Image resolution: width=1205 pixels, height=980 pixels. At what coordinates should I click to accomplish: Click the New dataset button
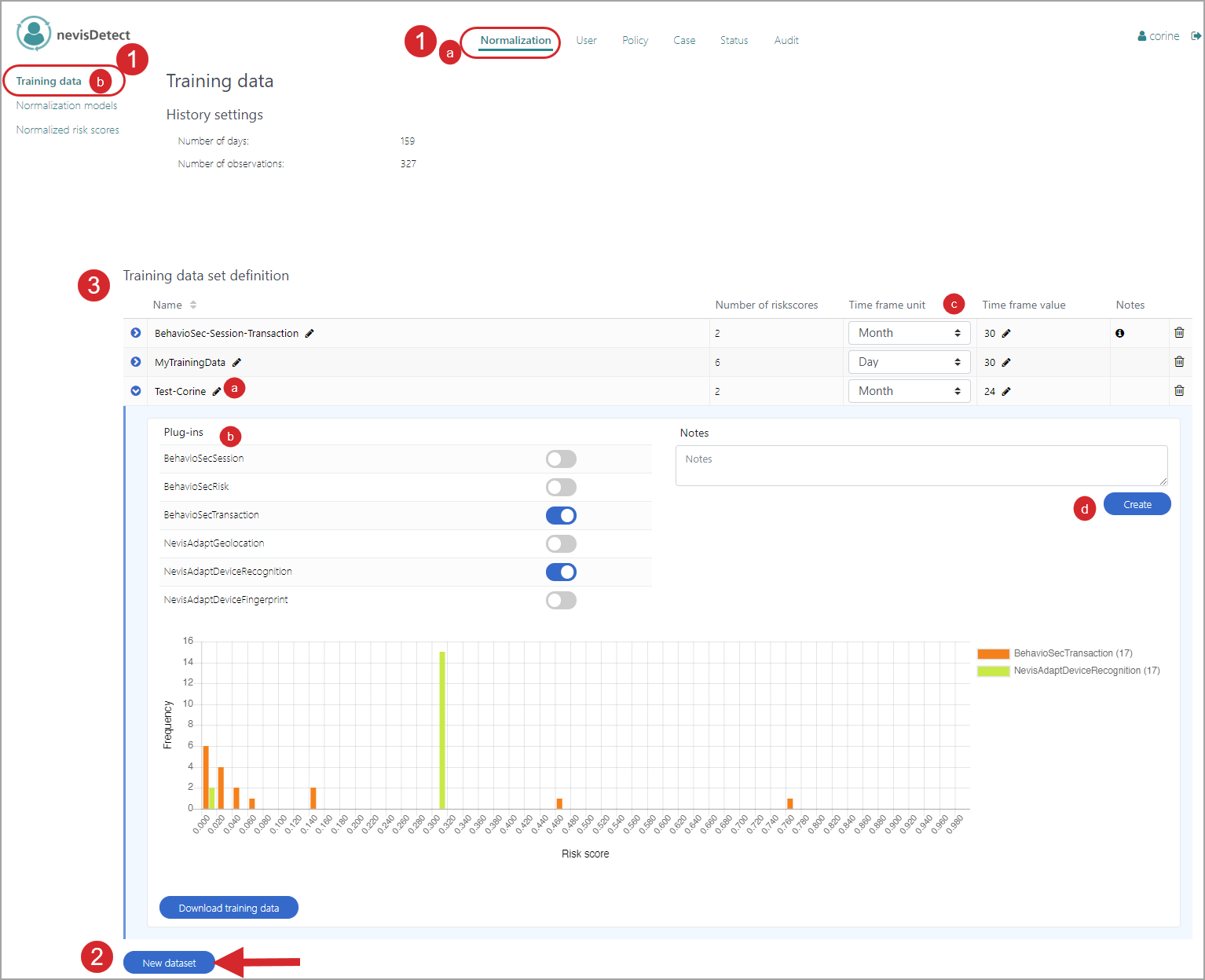click(169, 963)
